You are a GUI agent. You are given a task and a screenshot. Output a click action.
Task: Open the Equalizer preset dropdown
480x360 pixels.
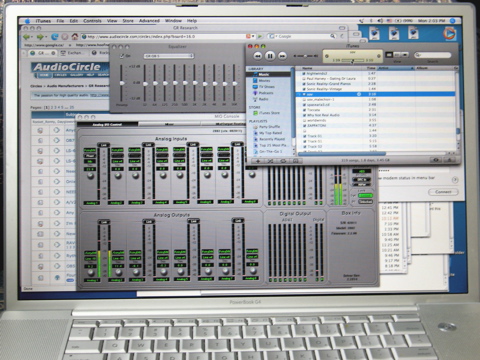tap(169, 56)
